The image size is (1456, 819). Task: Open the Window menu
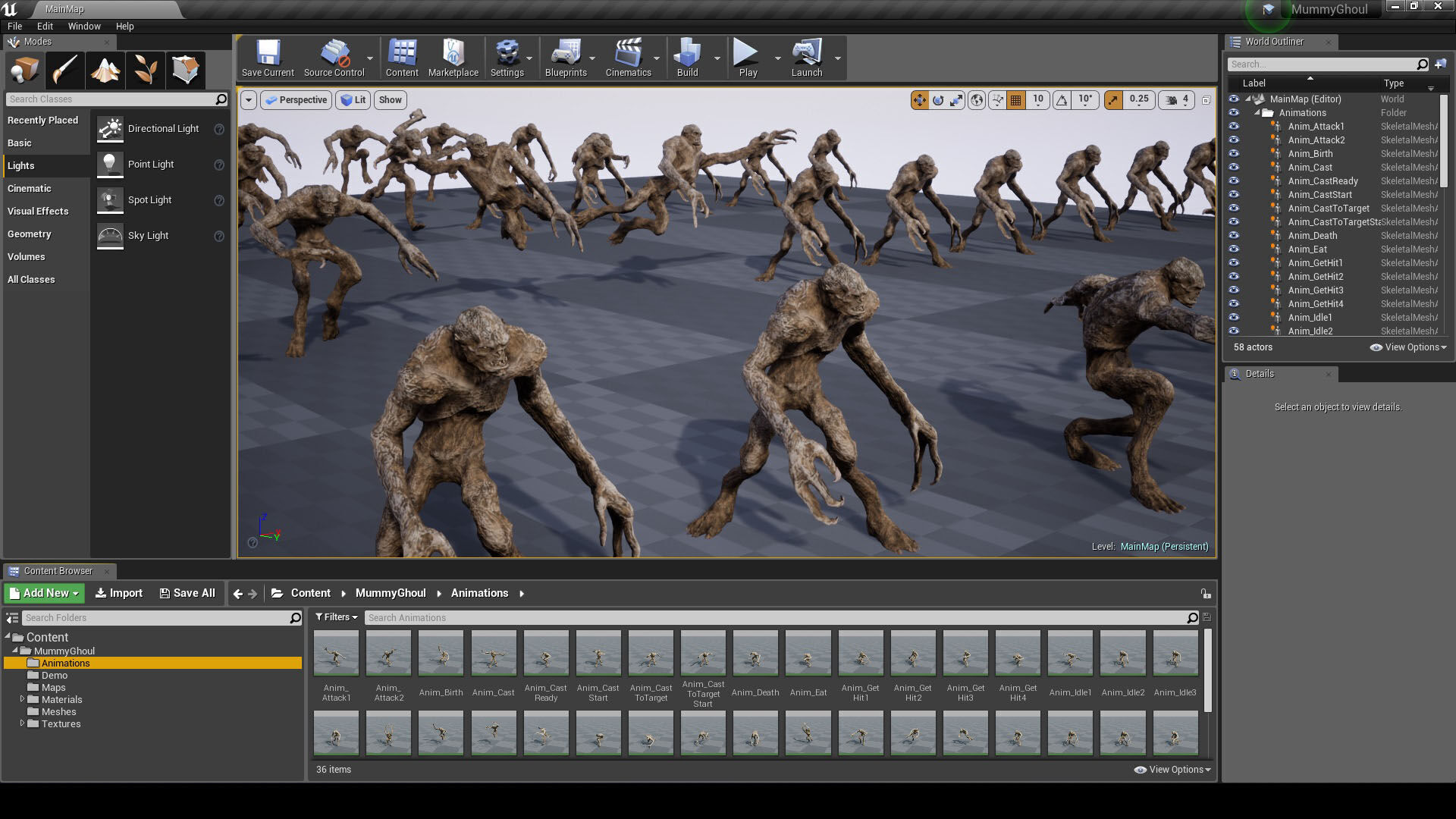click(x=84, y=26)
